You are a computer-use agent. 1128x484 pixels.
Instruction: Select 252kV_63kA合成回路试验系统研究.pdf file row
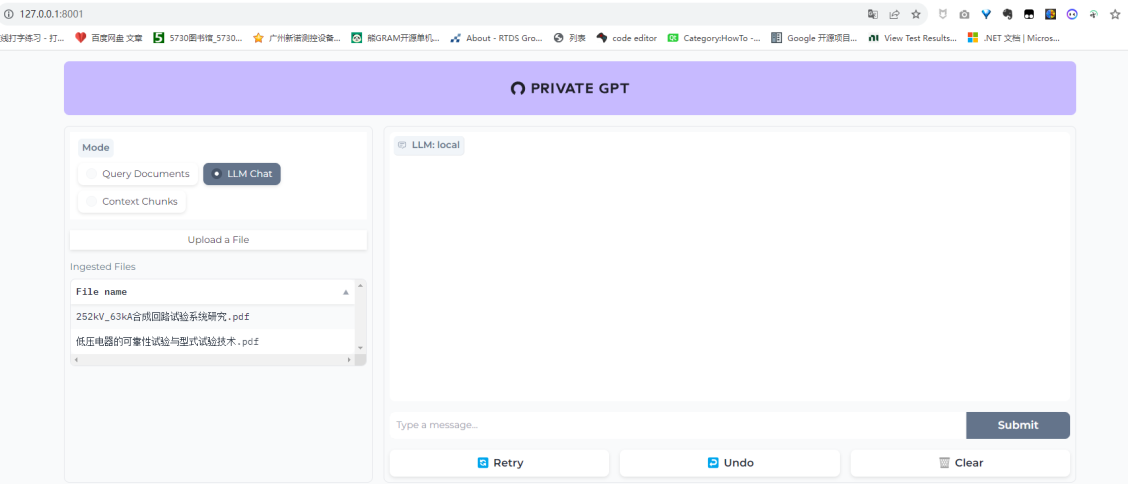pos(212,316)
